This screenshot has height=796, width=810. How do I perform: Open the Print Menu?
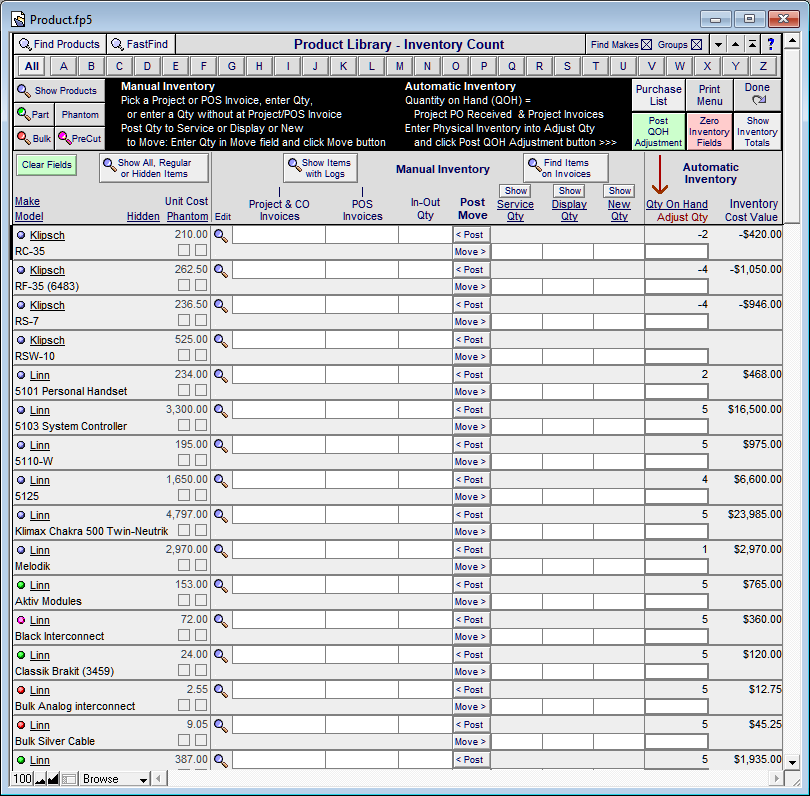tap(709, 95)
